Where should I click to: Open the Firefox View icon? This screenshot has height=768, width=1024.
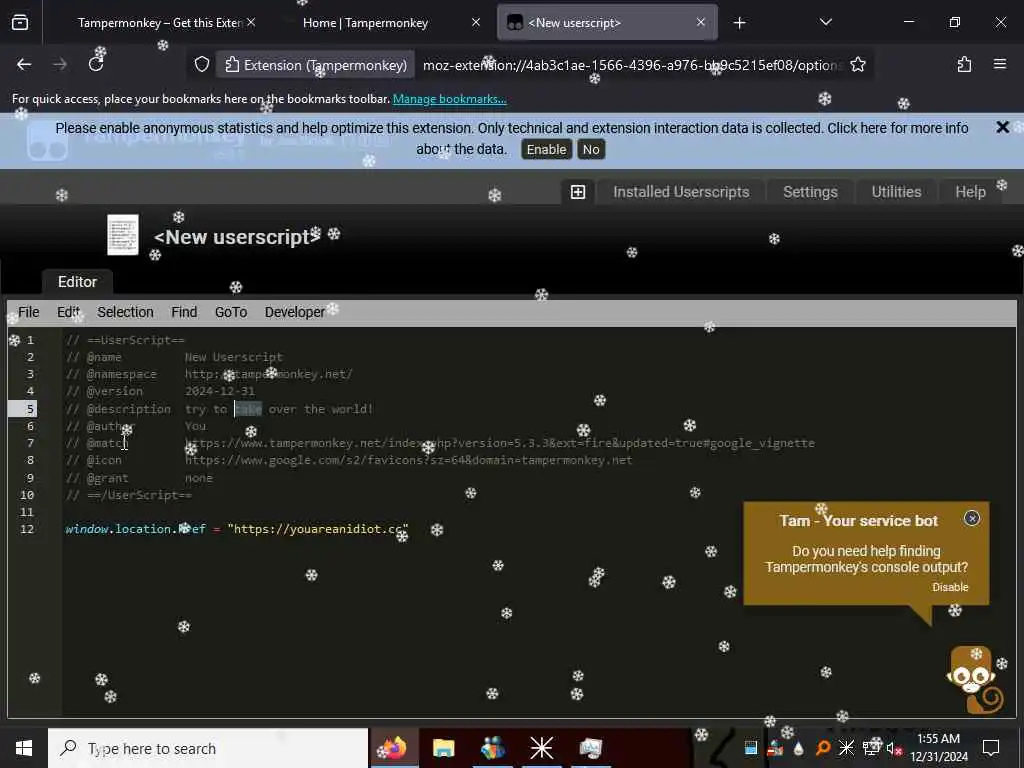(x=20, y=23)
